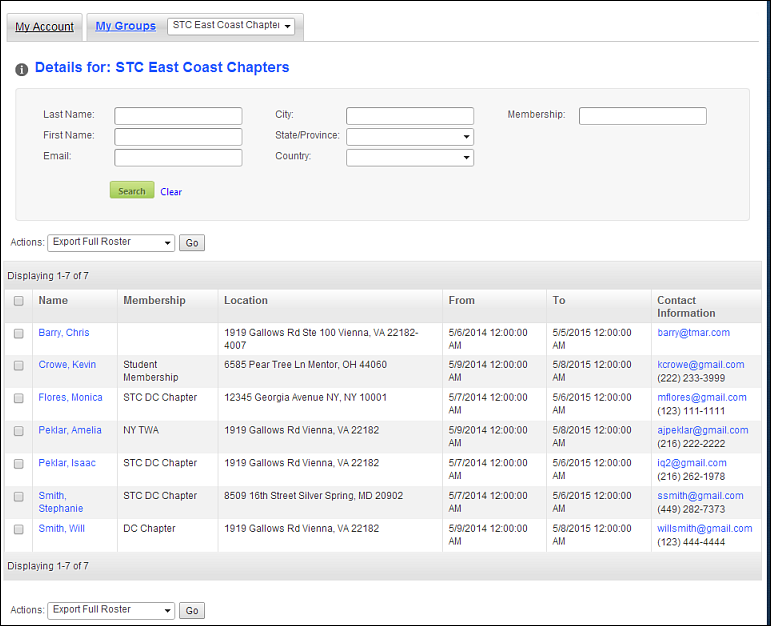Click the Name column header
The height and width of the screenshot is (626, 771).
pos(53,300)
